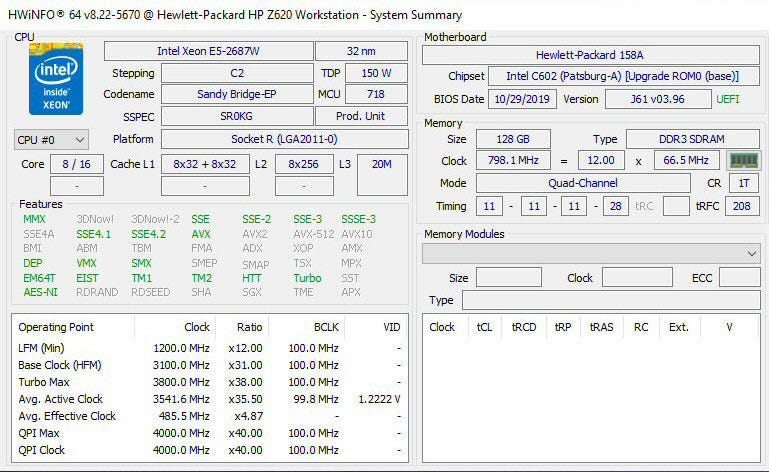Click the green memory module icon
The height and width of the screenshot is (472, 769).
(743, 160)
